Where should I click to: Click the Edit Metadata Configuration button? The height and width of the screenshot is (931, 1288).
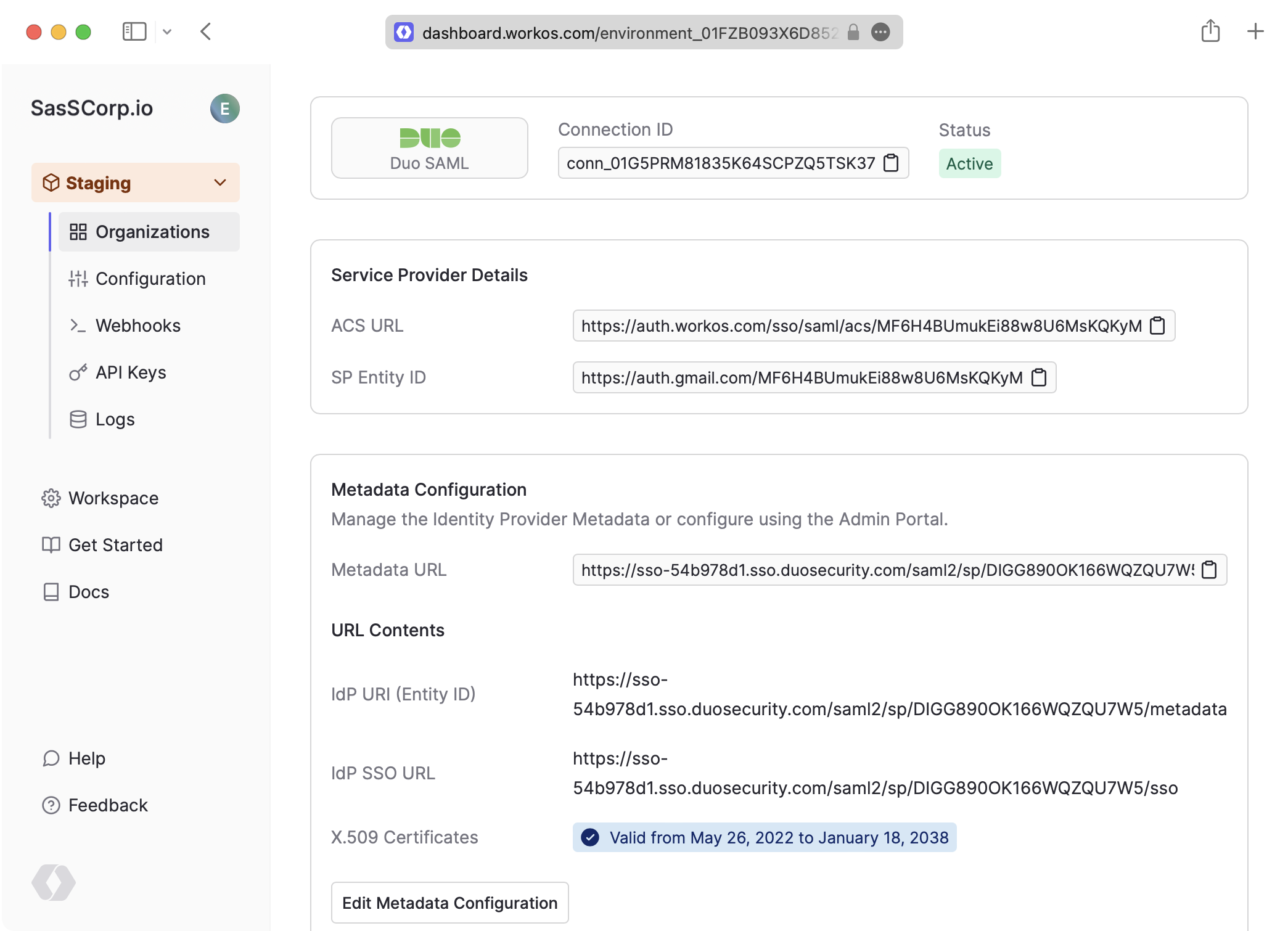(449, 903)
